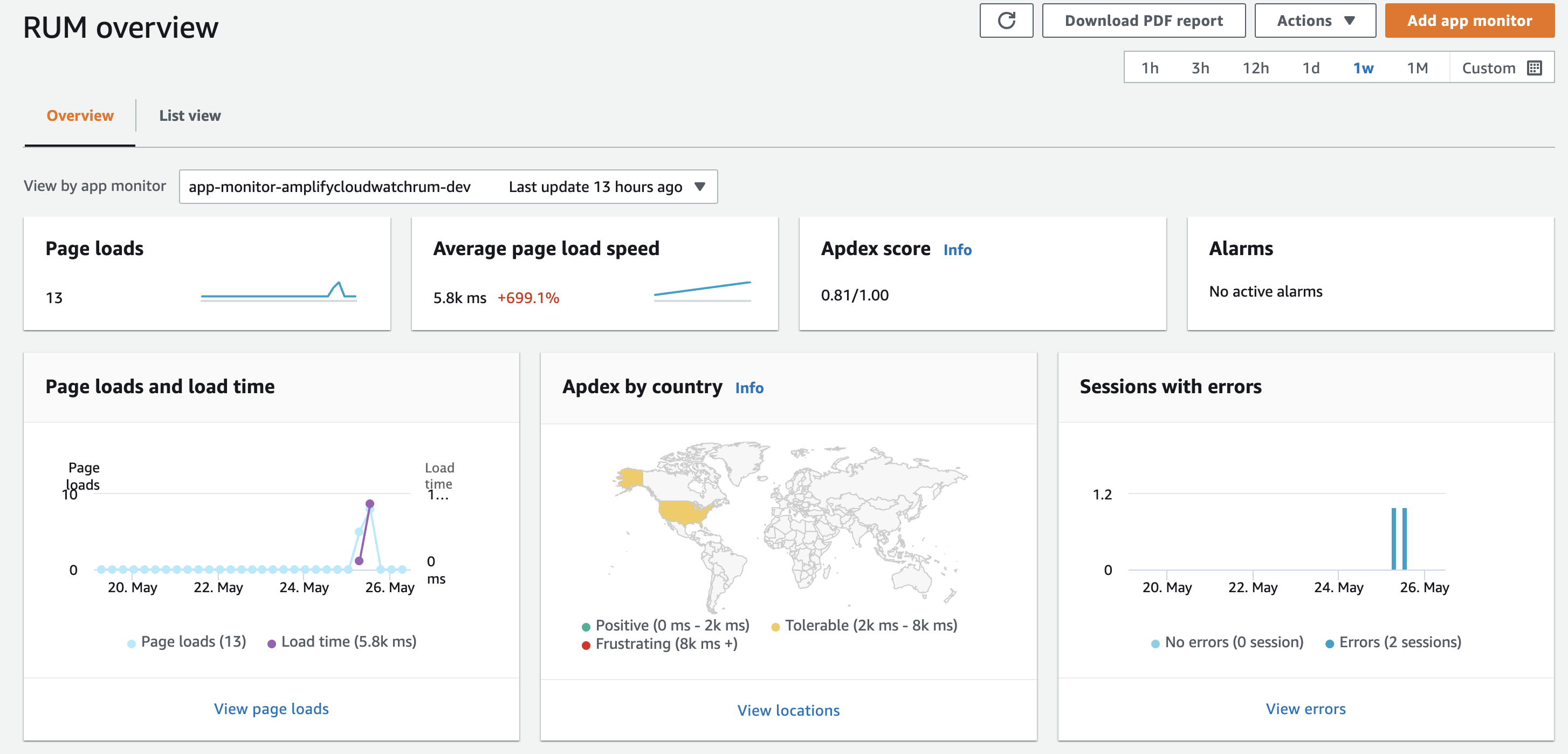1568x754 pixels.
Task: Click the refresh icon button
Action: click(1006, 20)
